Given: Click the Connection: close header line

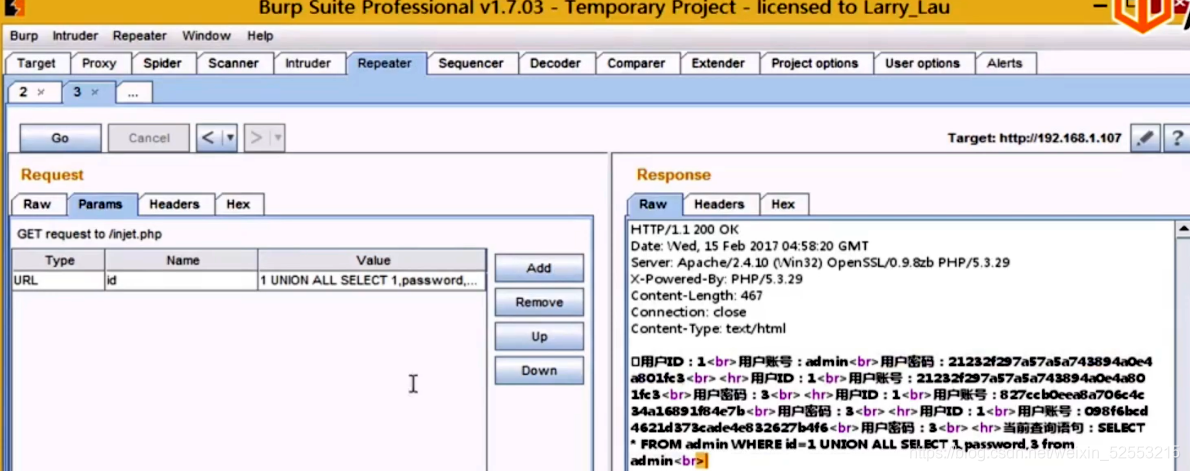Looking at the screenshot, I should point(688,312).
